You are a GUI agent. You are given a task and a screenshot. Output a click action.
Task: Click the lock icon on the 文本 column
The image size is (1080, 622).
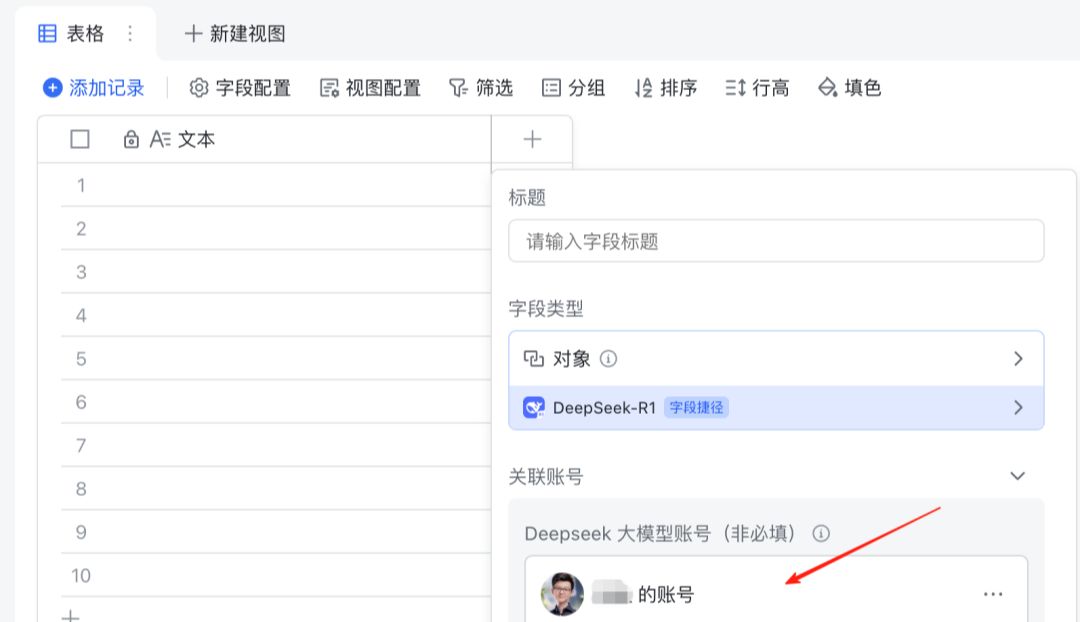[x=131, y=140]
